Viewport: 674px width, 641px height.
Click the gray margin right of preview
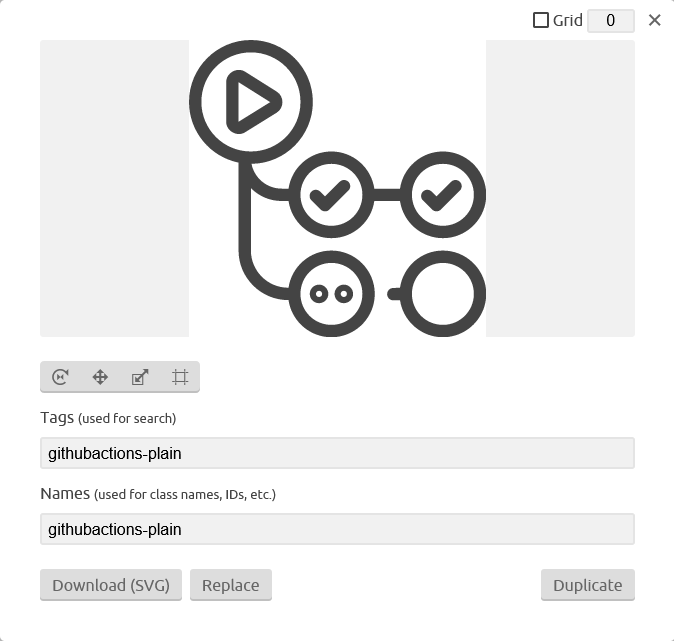560,188
